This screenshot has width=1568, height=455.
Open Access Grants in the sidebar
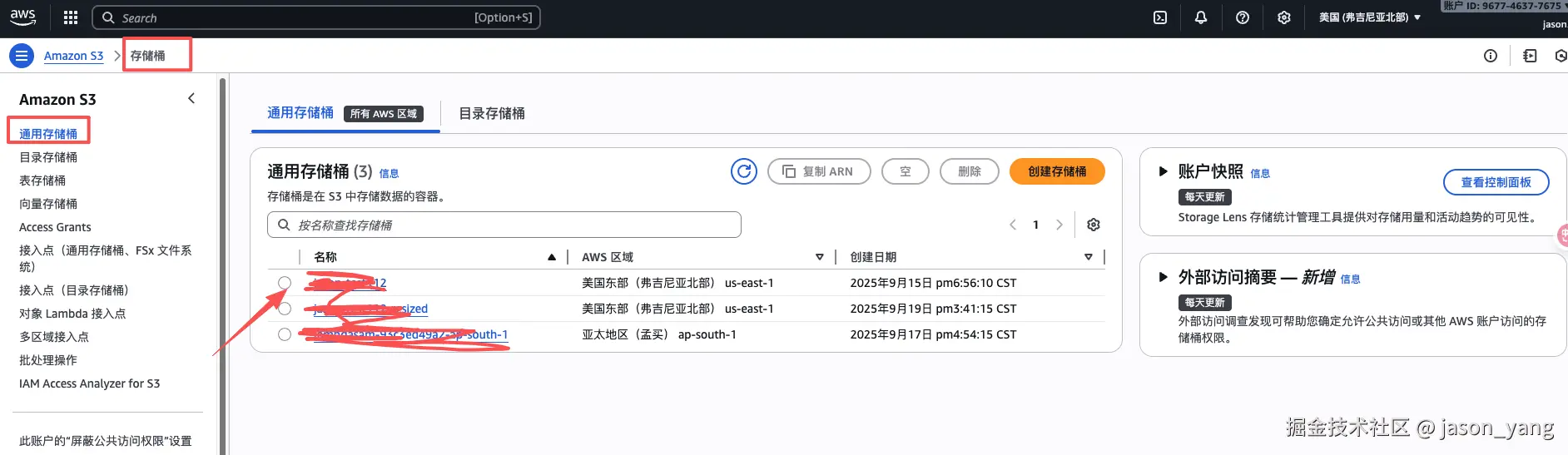click(x=55, y=227)
